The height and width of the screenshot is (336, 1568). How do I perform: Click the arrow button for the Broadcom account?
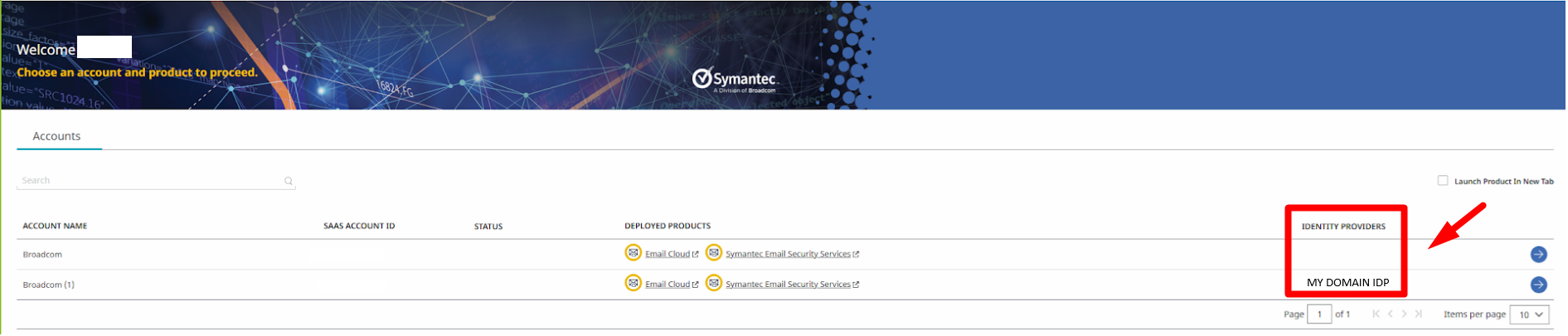[1538, 255]
